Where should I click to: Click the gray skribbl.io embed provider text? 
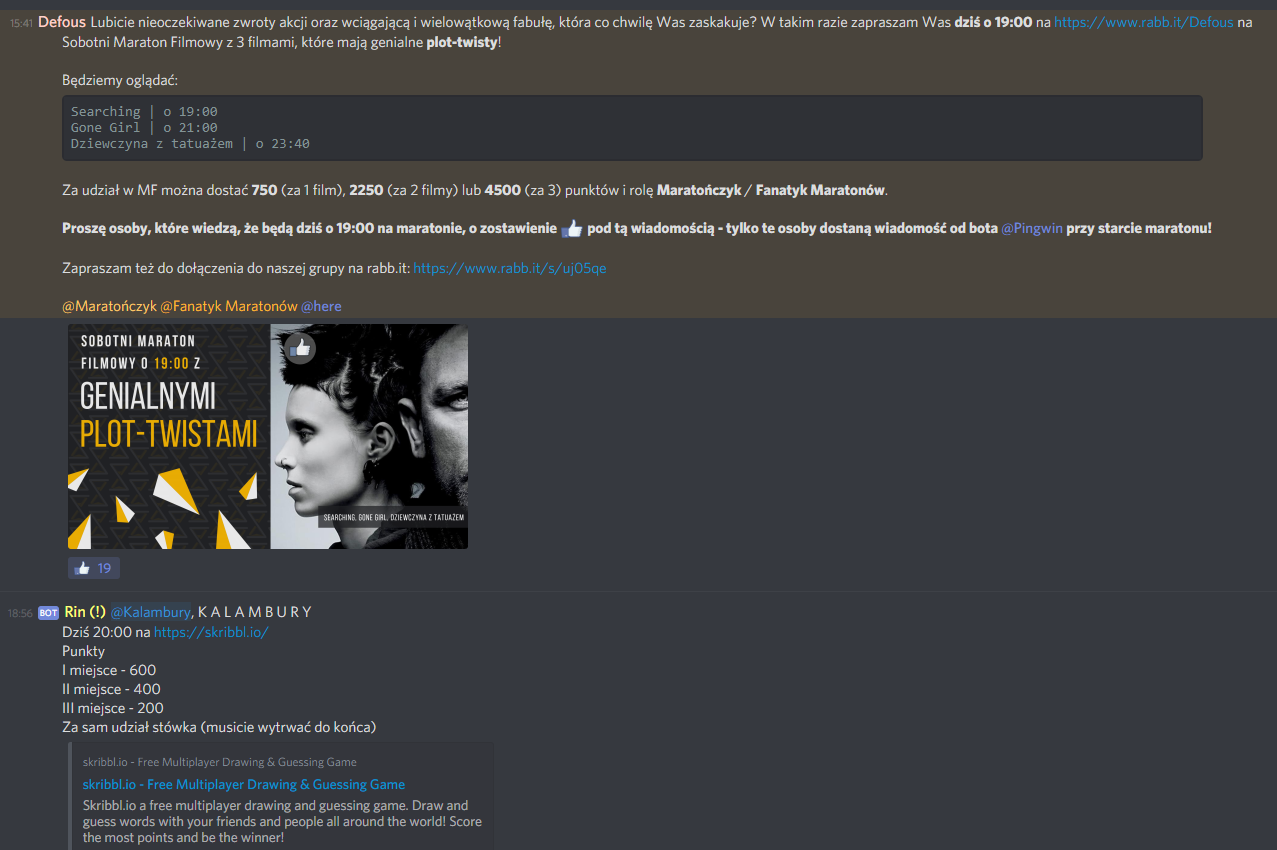[220, 762]
